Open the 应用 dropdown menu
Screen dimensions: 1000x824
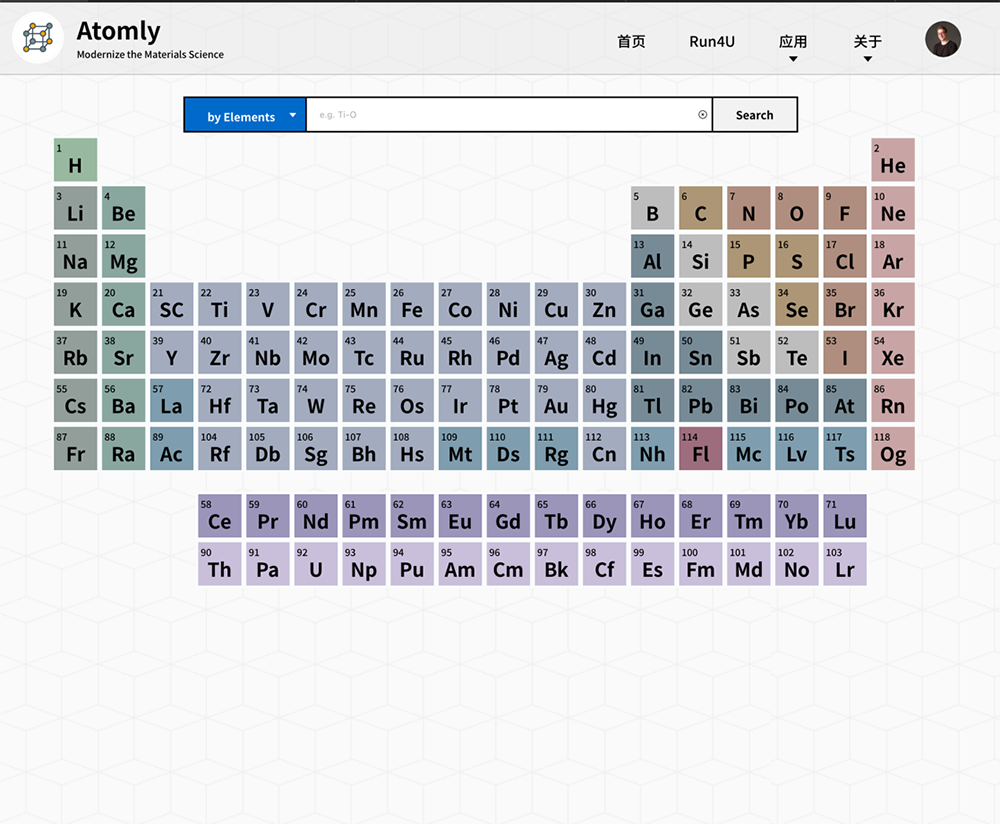click(793, 43)
